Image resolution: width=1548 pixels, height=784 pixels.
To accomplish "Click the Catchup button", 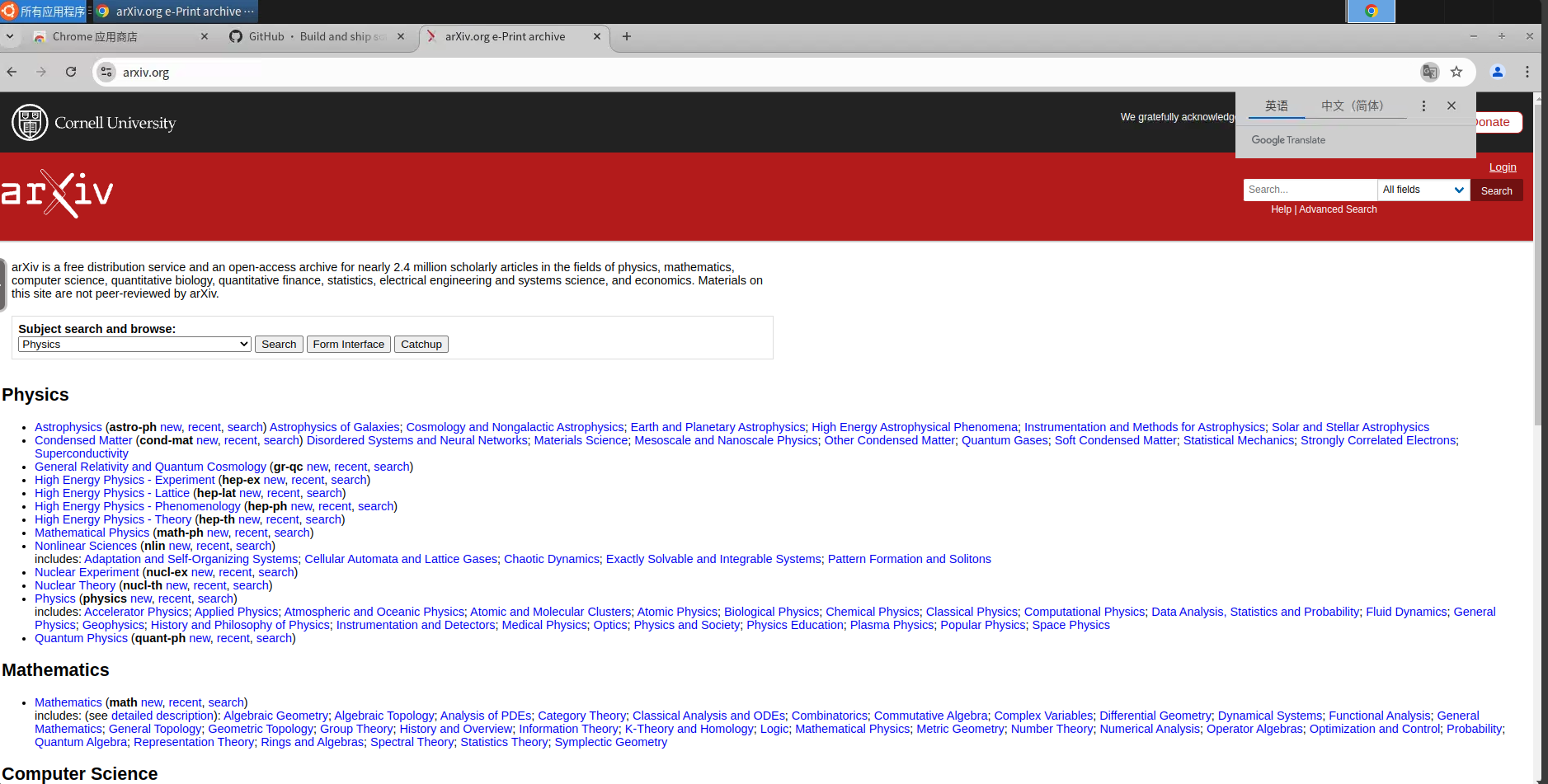I will 421,345.
